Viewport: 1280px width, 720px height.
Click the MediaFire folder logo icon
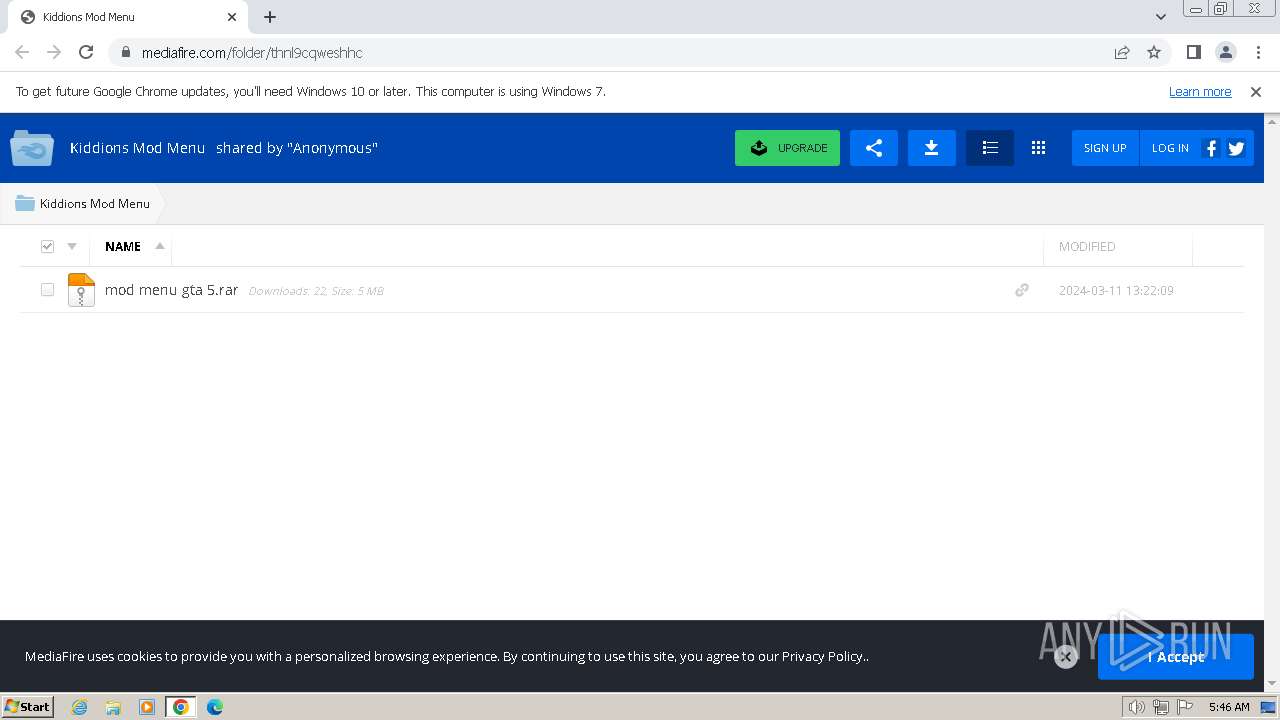point(32,148)
